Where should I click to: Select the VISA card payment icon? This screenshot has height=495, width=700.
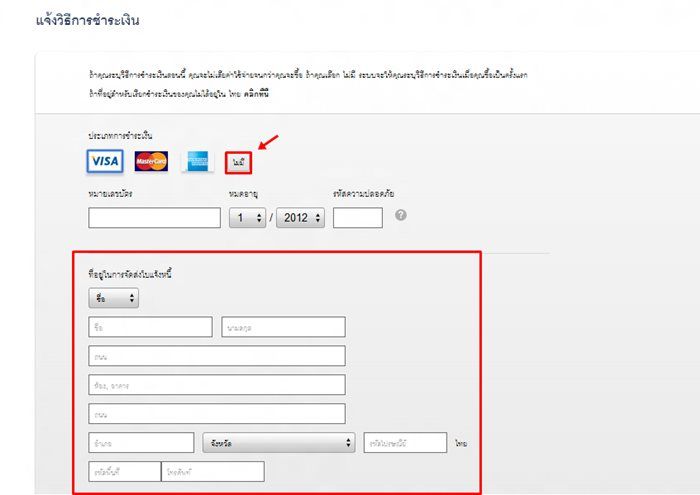click(x=105, y=161)
